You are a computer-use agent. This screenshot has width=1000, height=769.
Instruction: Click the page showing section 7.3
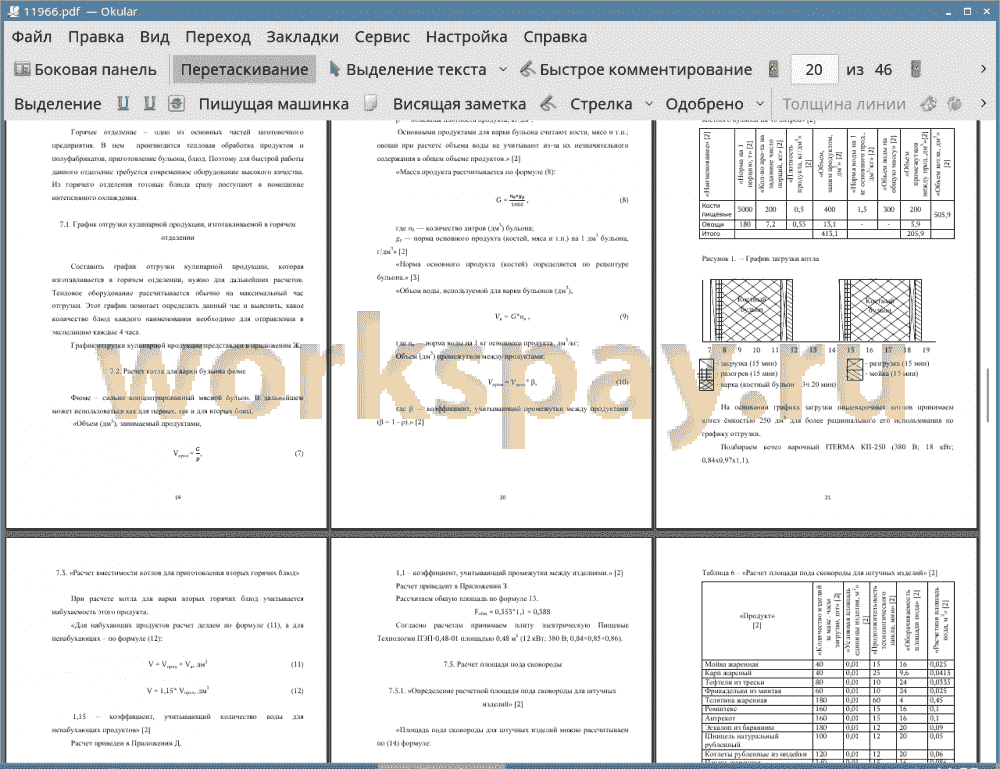pyautogui.click(x=166, y=650)
